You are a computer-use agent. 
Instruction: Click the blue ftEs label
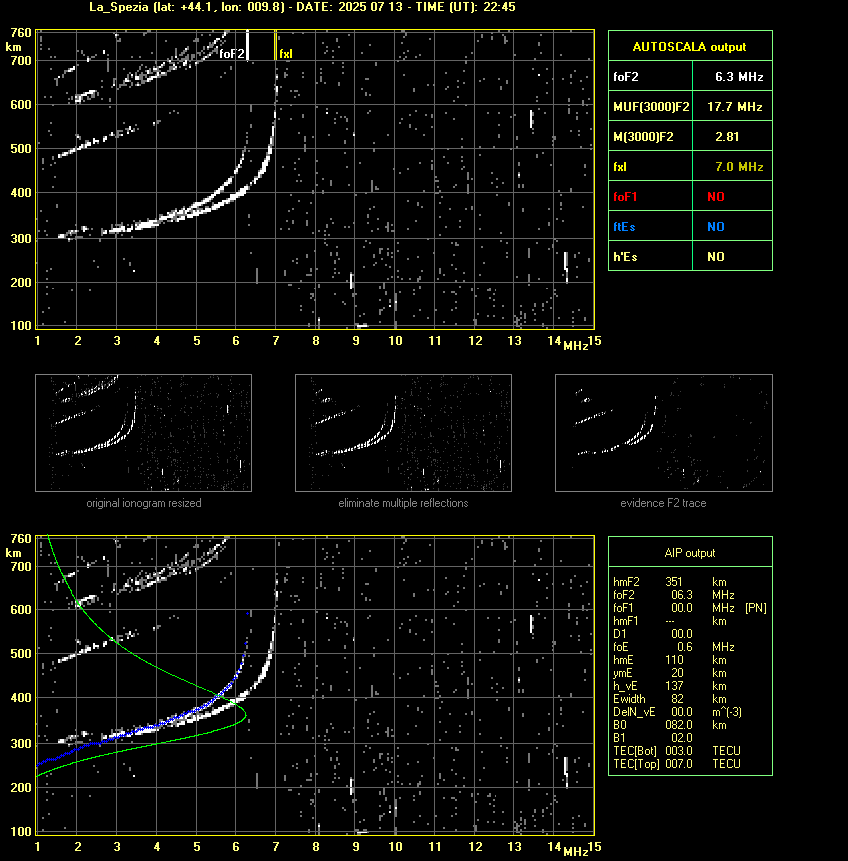click(x=624, y=227)
